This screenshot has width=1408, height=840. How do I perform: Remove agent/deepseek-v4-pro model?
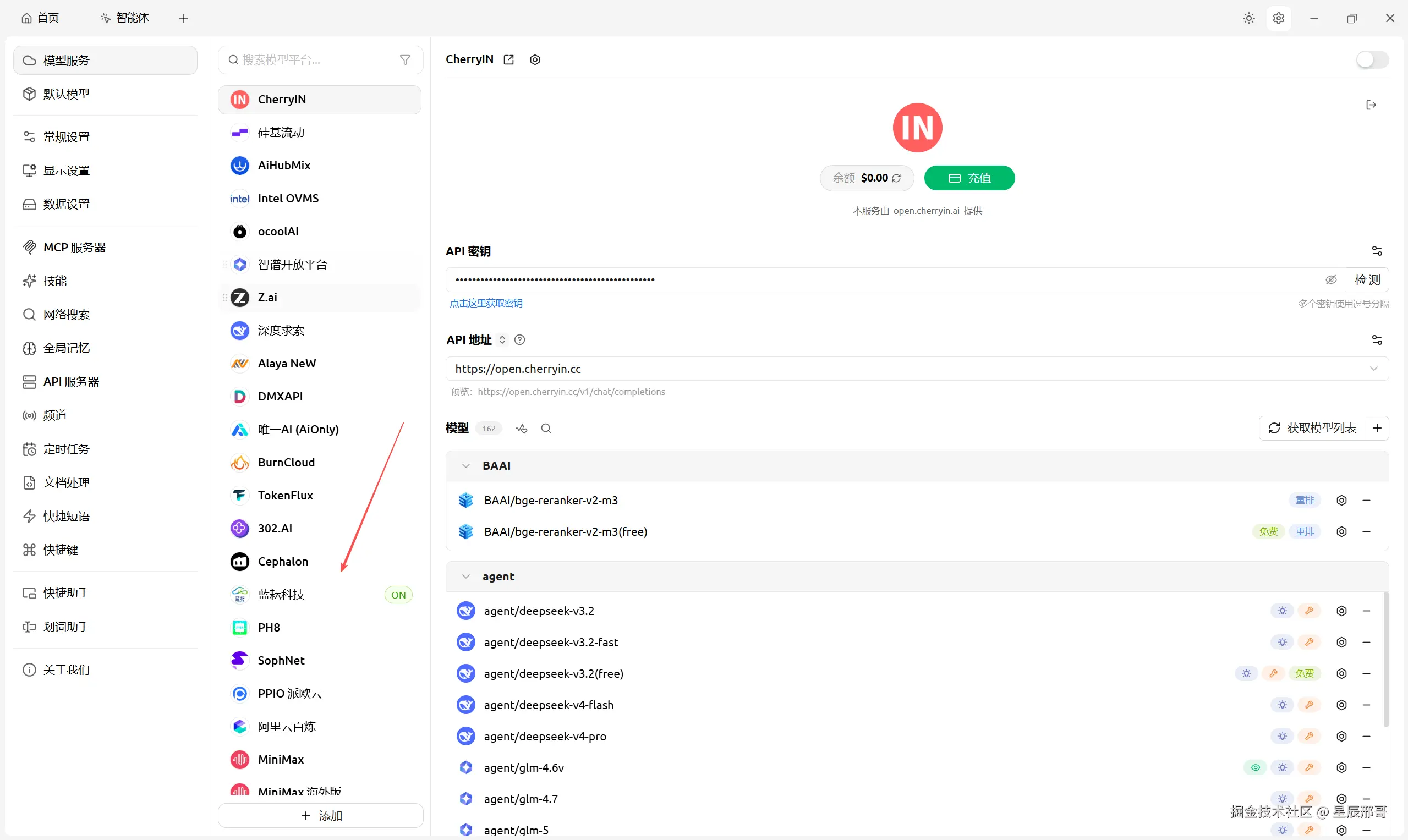pos(1366,737)
